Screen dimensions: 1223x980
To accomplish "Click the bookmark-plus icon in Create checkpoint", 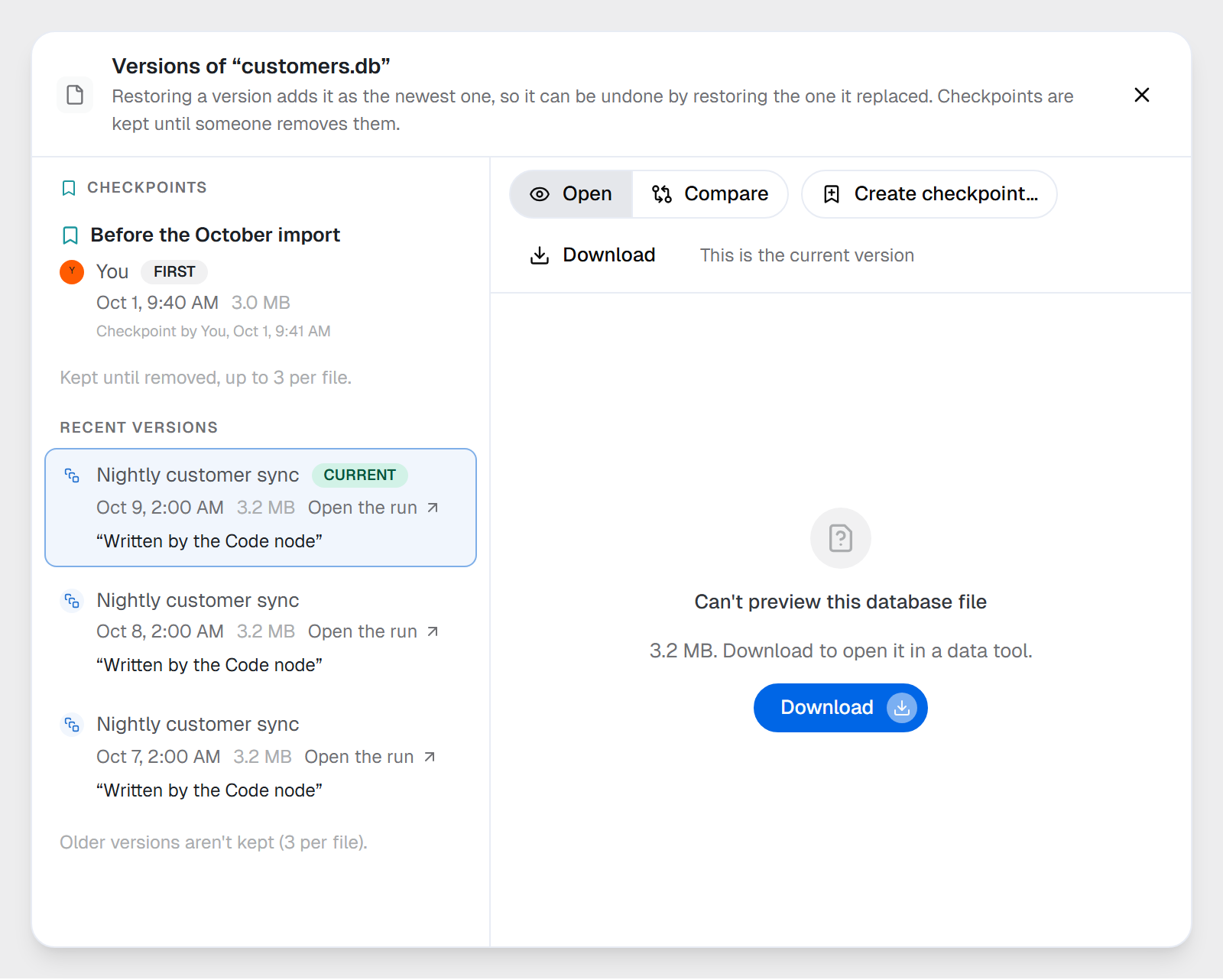I will [832, 194].
